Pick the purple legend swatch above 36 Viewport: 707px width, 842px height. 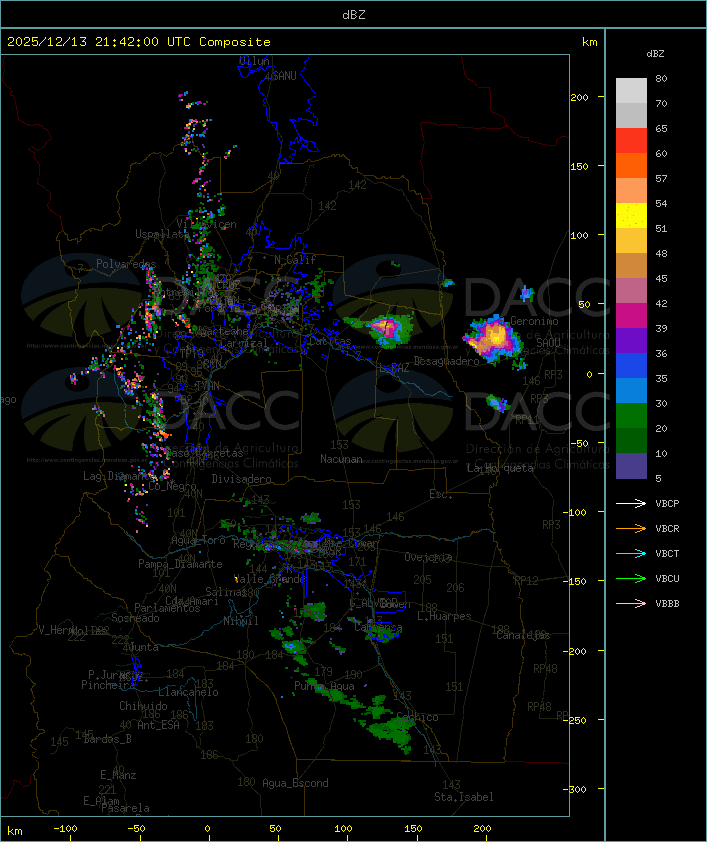click(x=631, y=341)
